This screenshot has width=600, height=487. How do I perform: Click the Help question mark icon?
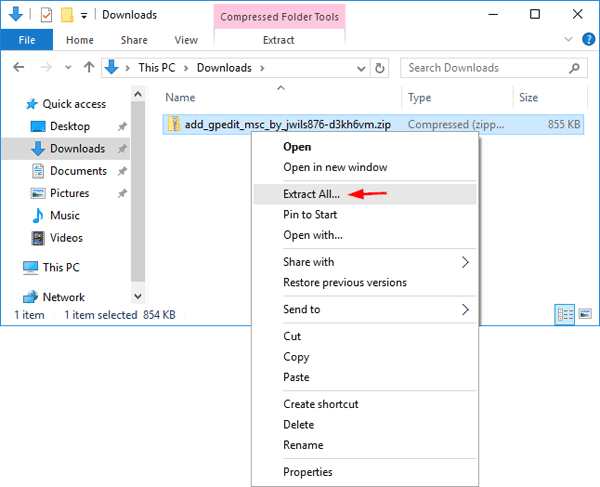click(x=588, y=40)
